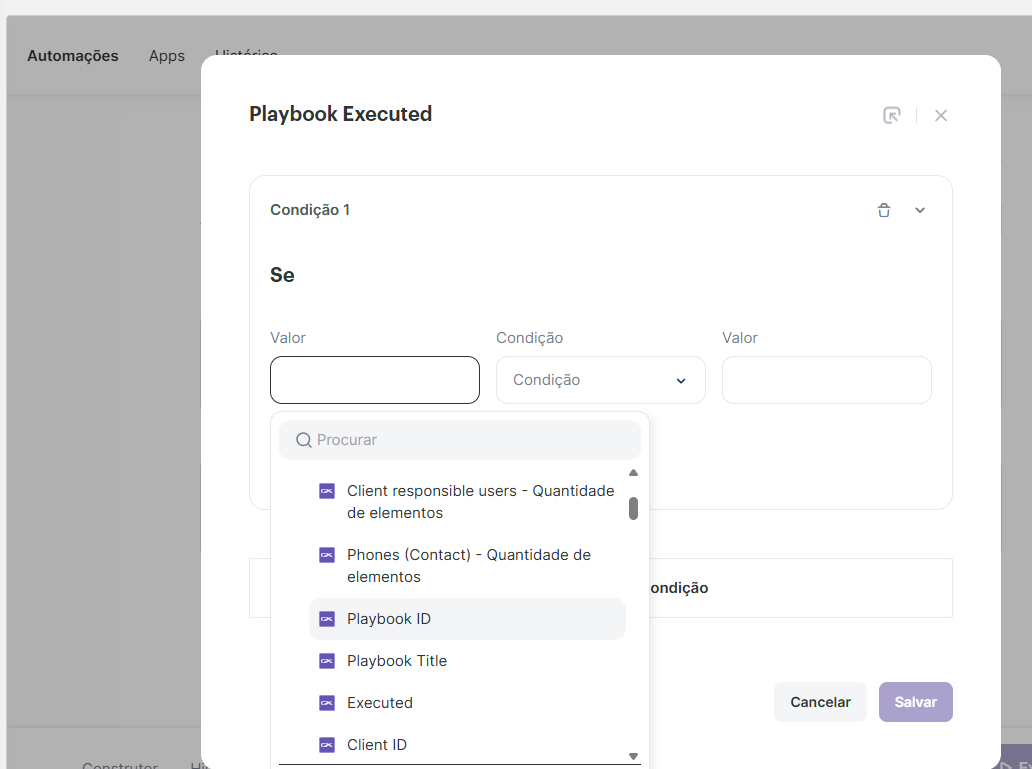Switch to the Apps tab
1032x769 pixels.
pos(167,56)
